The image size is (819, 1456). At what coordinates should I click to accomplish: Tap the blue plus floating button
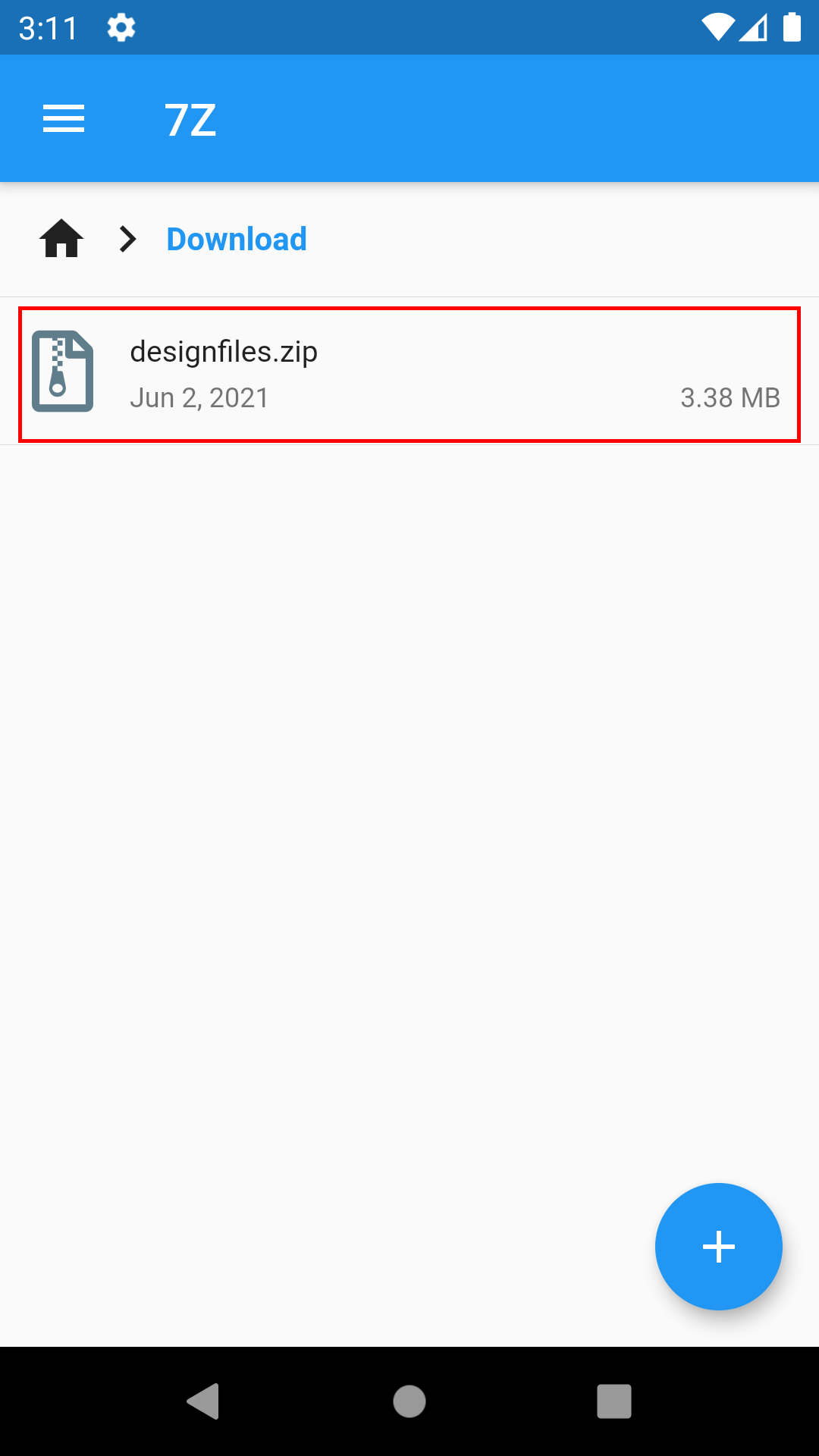tap(719, 1247)
